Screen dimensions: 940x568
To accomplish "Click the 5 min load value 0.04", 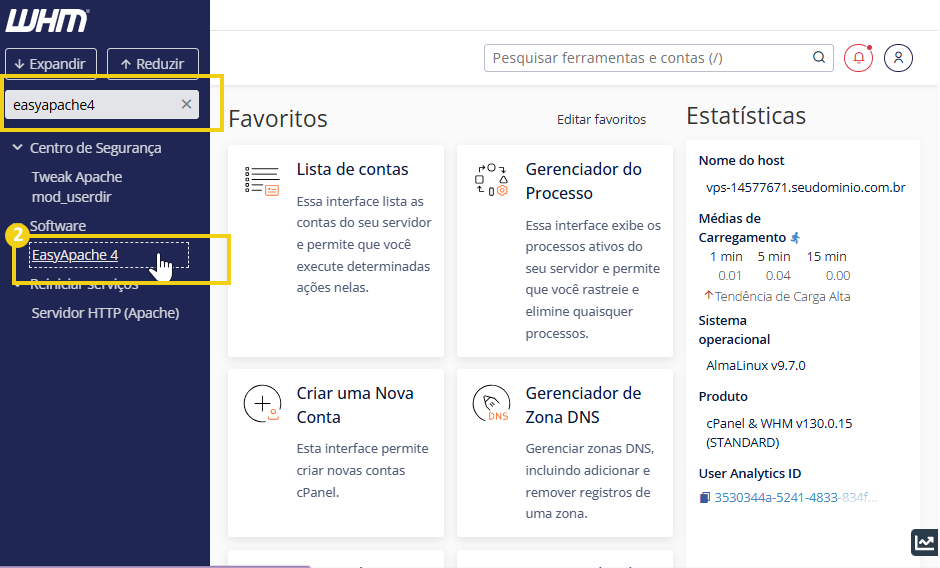I will point(778,275).
